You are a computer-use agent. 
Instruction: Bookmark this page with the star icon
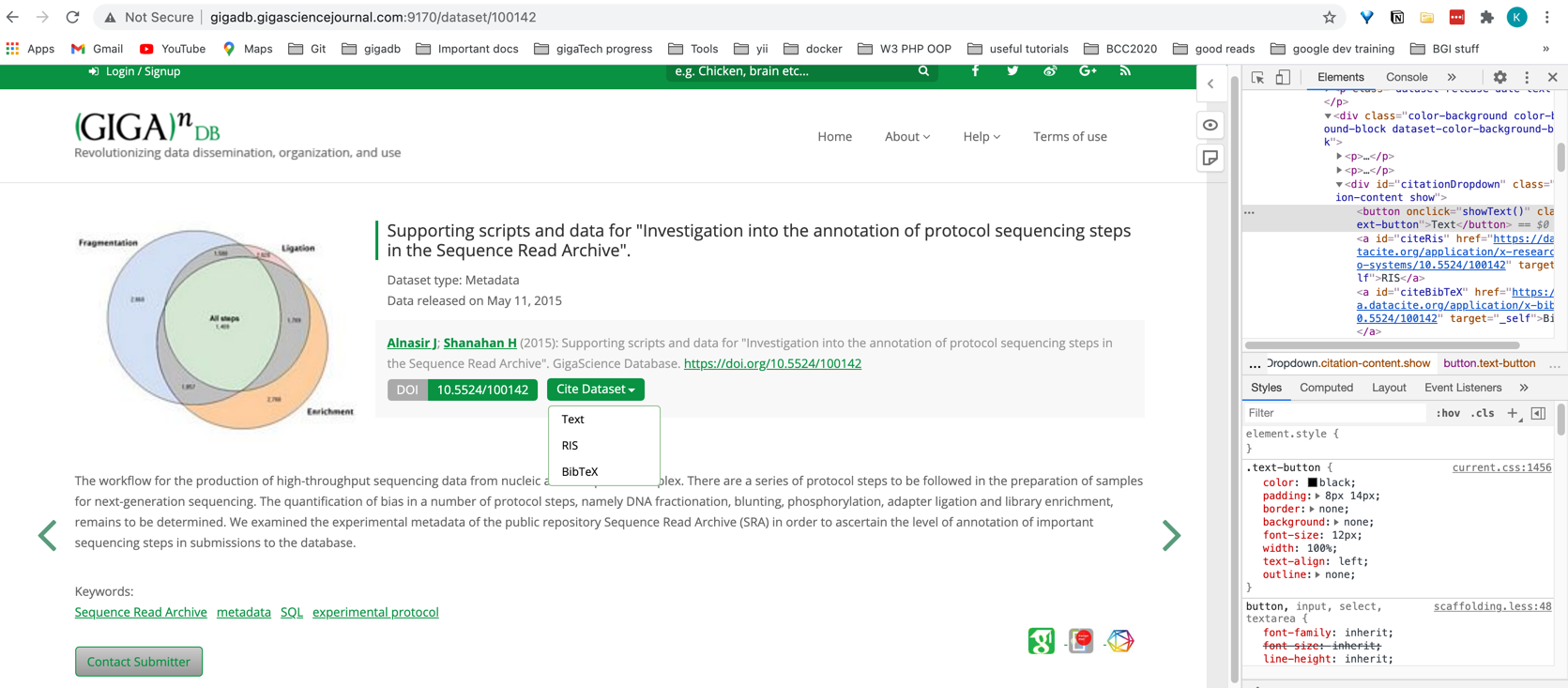(1330, 17)
